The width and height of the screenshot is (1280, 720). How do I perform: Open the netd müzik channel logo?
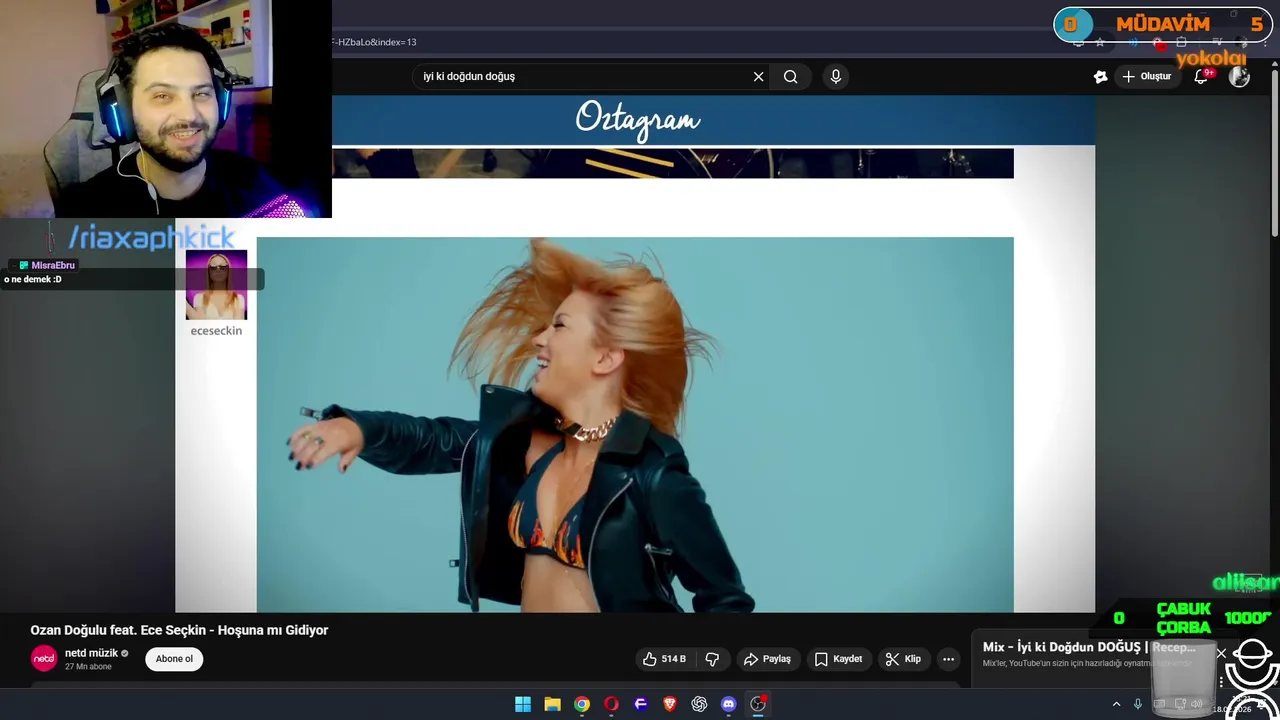44,659
